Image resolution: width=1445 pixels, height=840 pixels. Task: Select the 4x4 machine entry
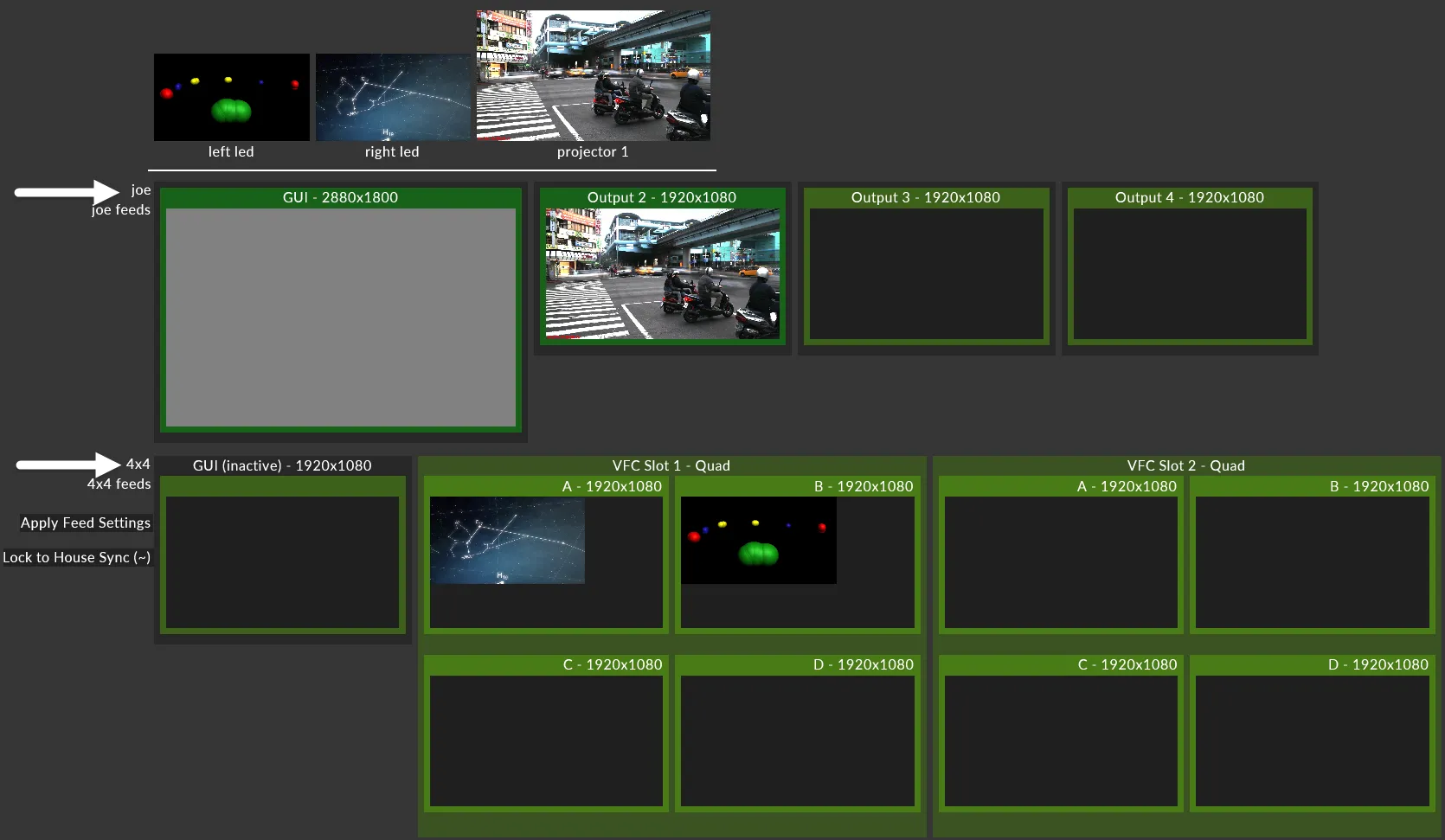pyautogui.click(x=137, y=464)
